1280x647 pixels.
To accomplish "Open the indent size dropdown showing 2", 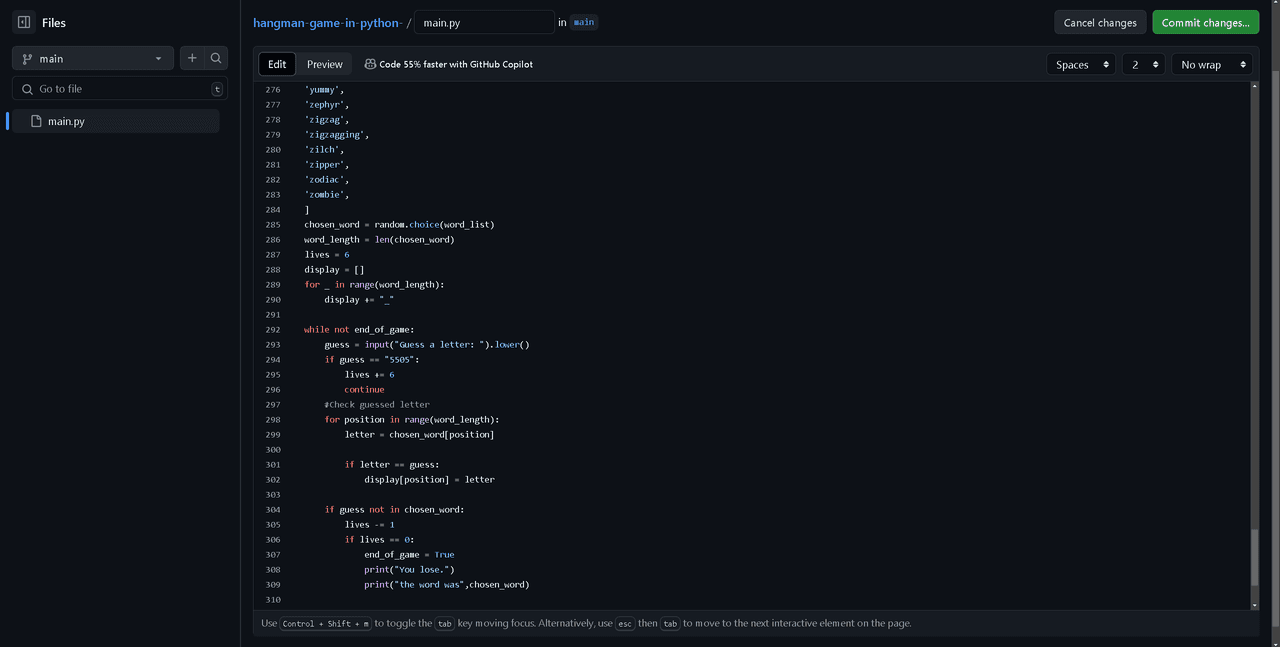I will click(x=1143, y=64).
